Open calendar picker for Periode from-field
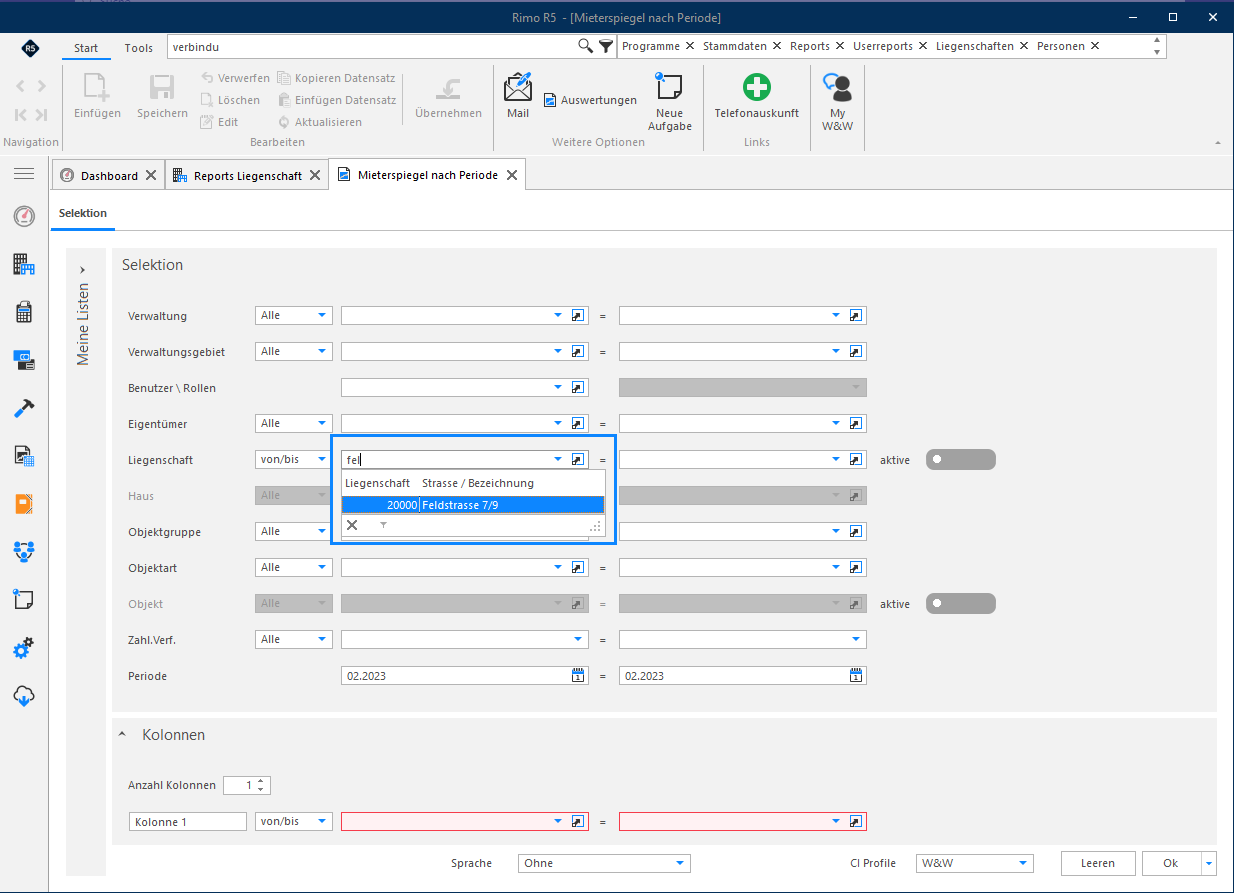 [578, 676]
